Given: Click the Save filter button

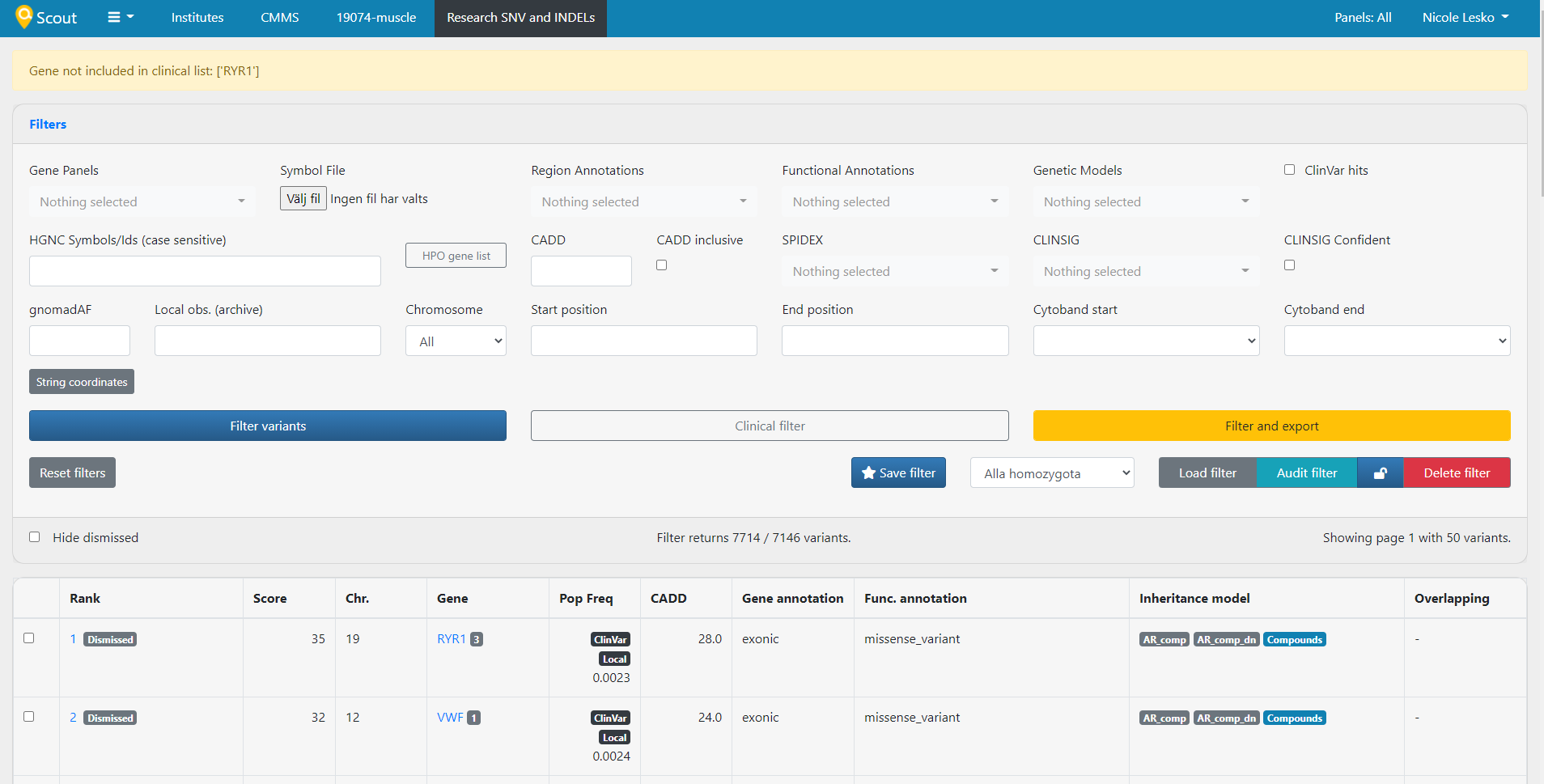Looking at the screenshot, I should pyautogui.click(x=898, y=473).
